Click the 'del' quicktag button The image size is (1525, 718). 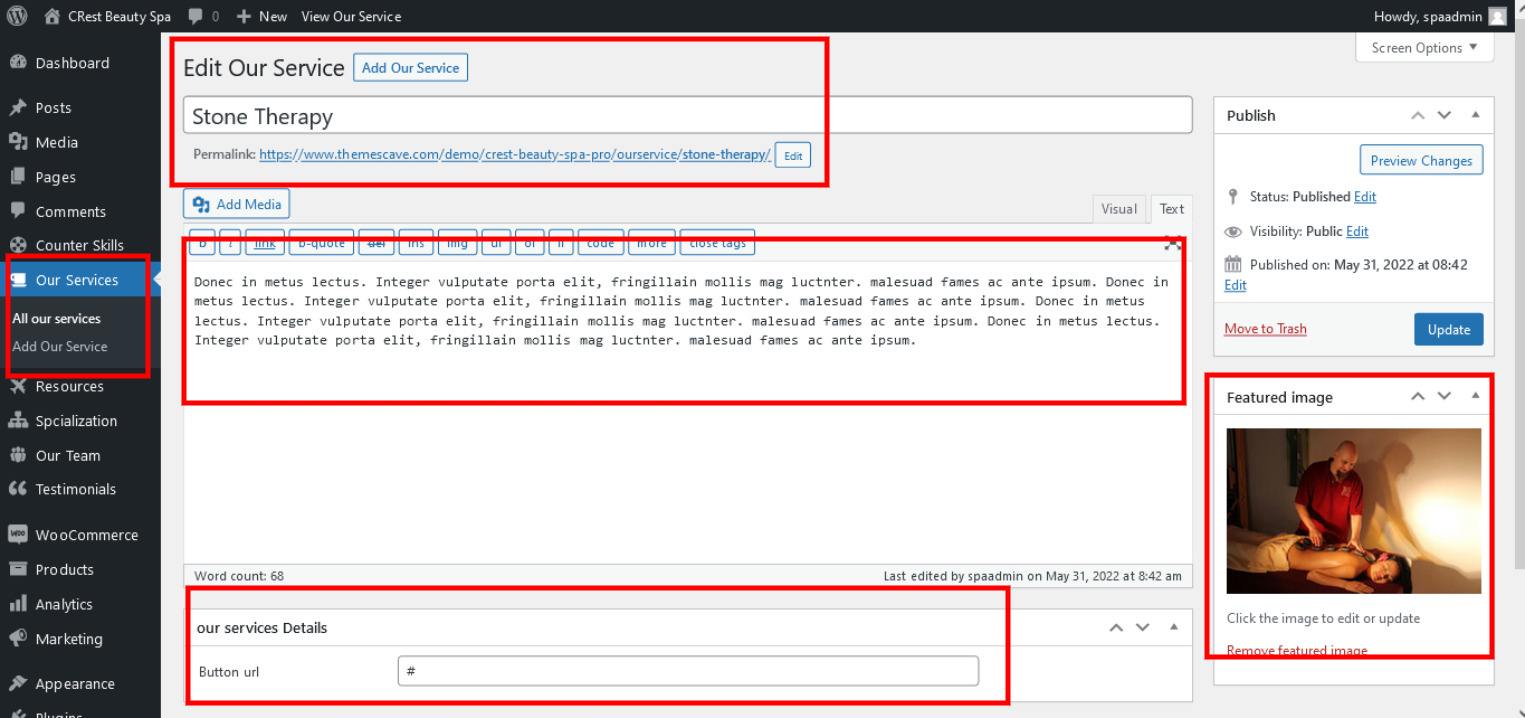pos(376,243)
